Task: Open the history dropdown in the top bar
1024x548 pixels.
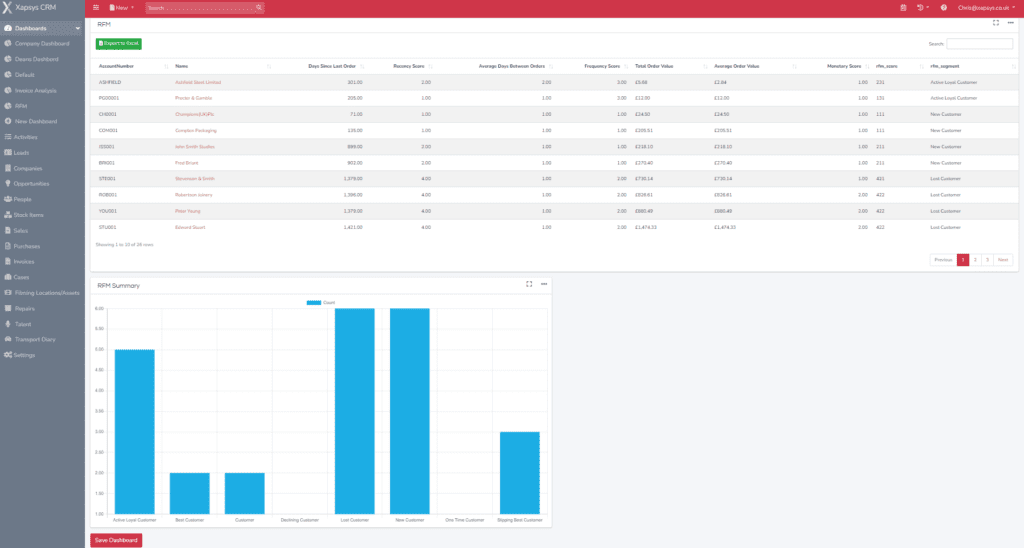Action: click(x=923, y=8)
